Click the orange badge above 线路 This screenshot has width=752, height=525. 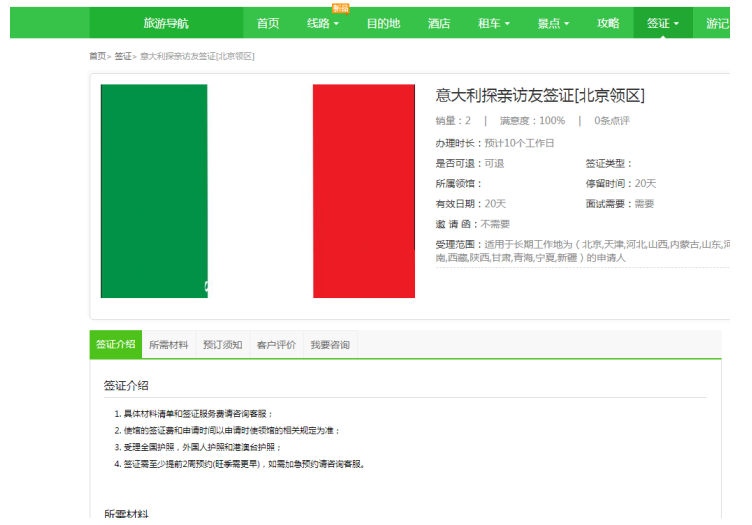click(x=340, y=8)
